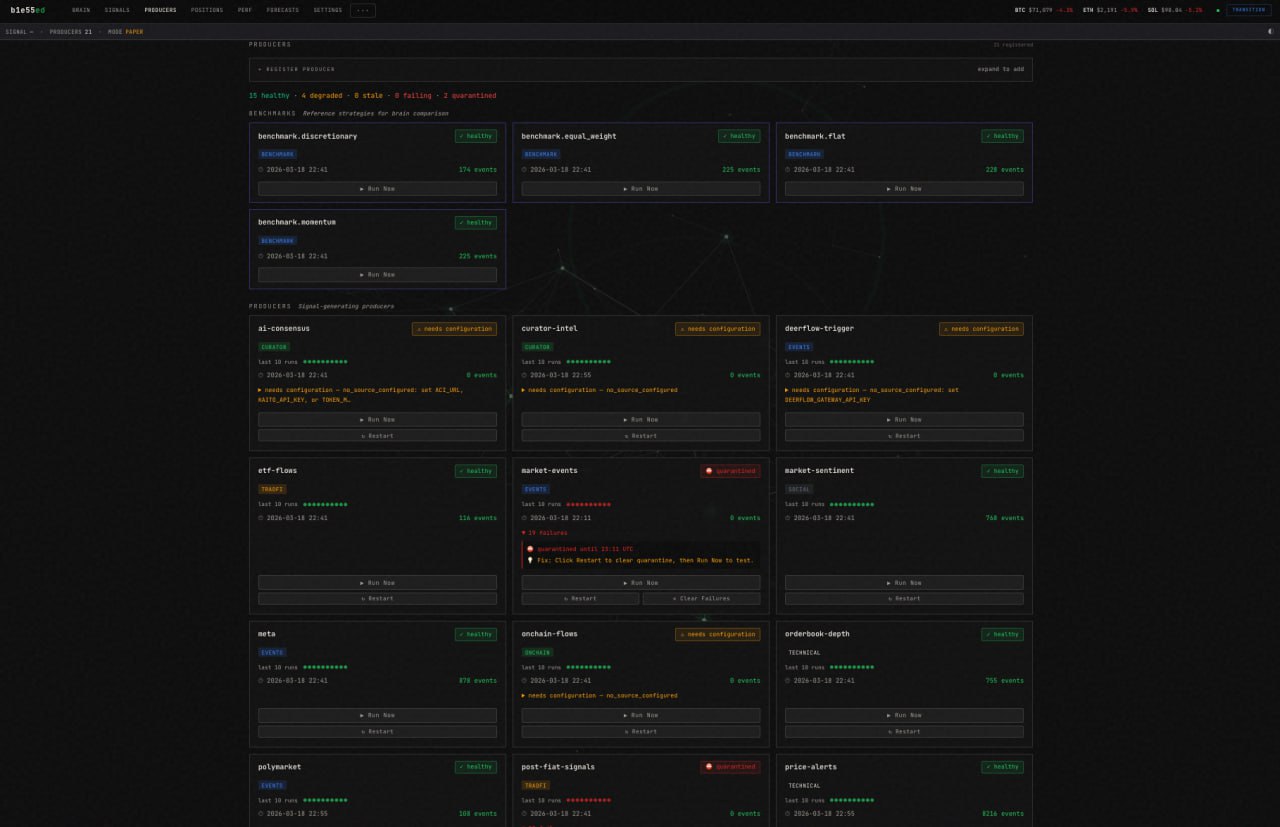Viewport: 1280px width, 827px height.
Task: Click ONCHAIN tag on onchain-flows card
Action: click(x=537, y=652)
